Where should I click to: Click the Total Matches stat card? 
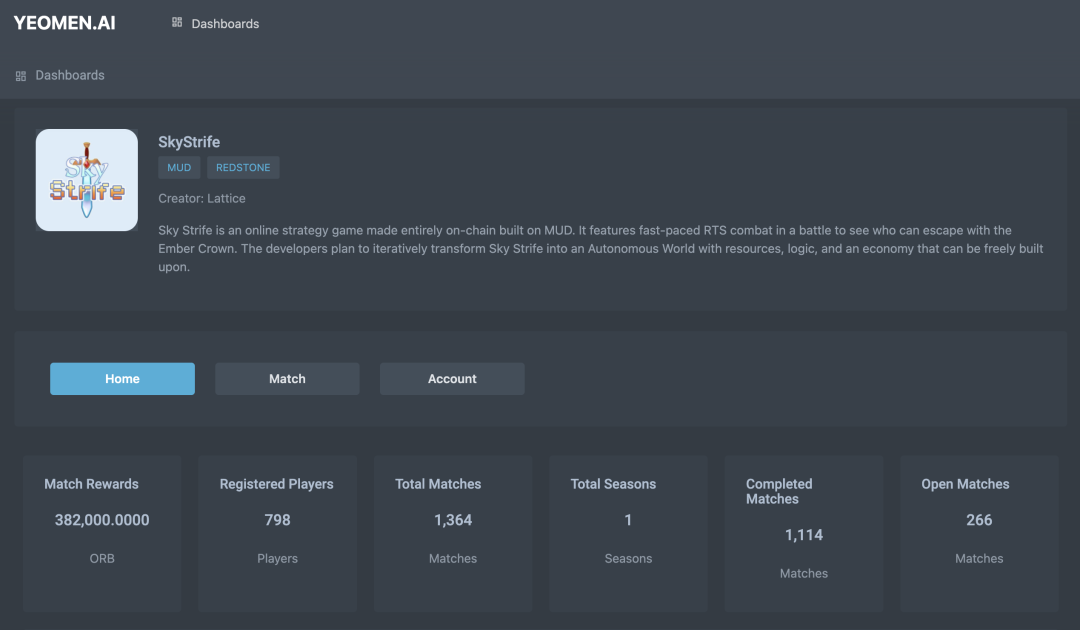pos(453,532)
